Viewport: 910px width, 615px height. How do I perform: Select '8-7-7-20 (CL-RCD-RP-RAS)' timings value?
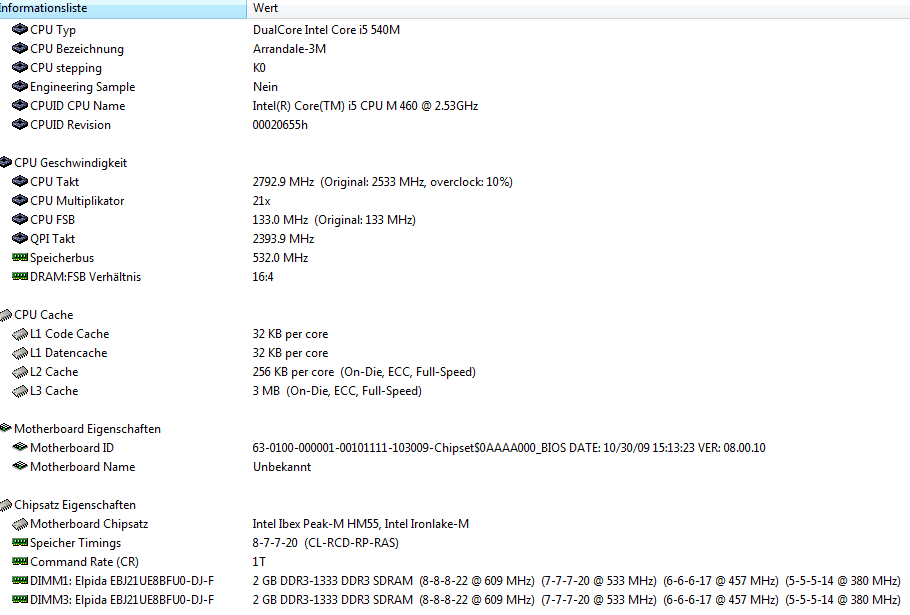coord(325,543)
